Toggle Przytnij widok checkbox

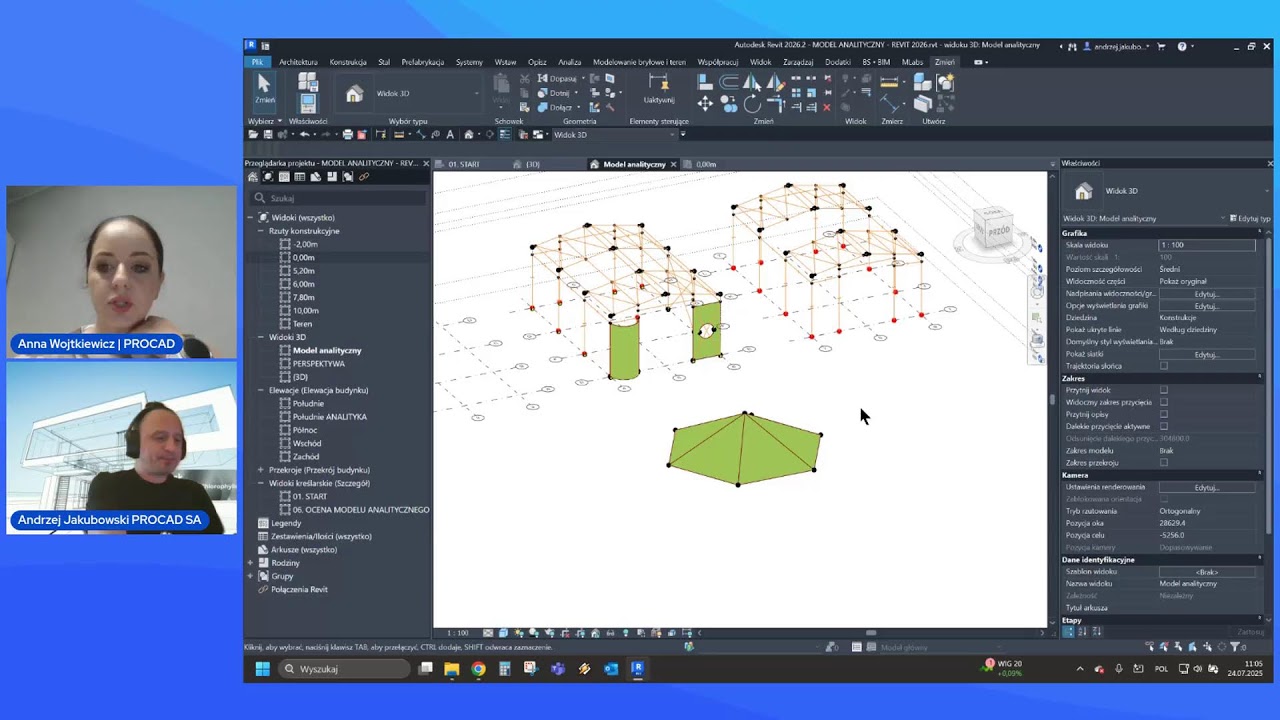pyautogui.click(x=1164, y=390)
